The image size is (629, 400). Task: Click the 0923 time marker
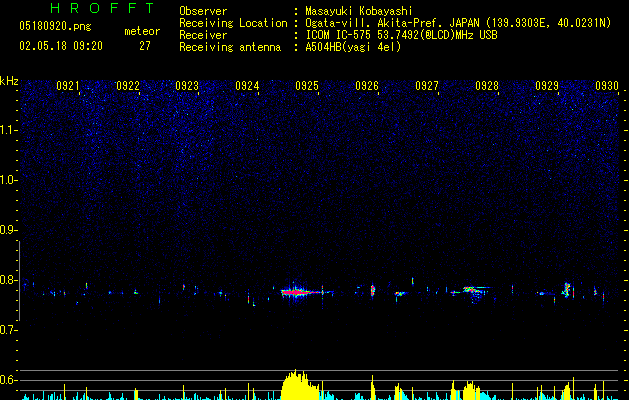(187, 86)
